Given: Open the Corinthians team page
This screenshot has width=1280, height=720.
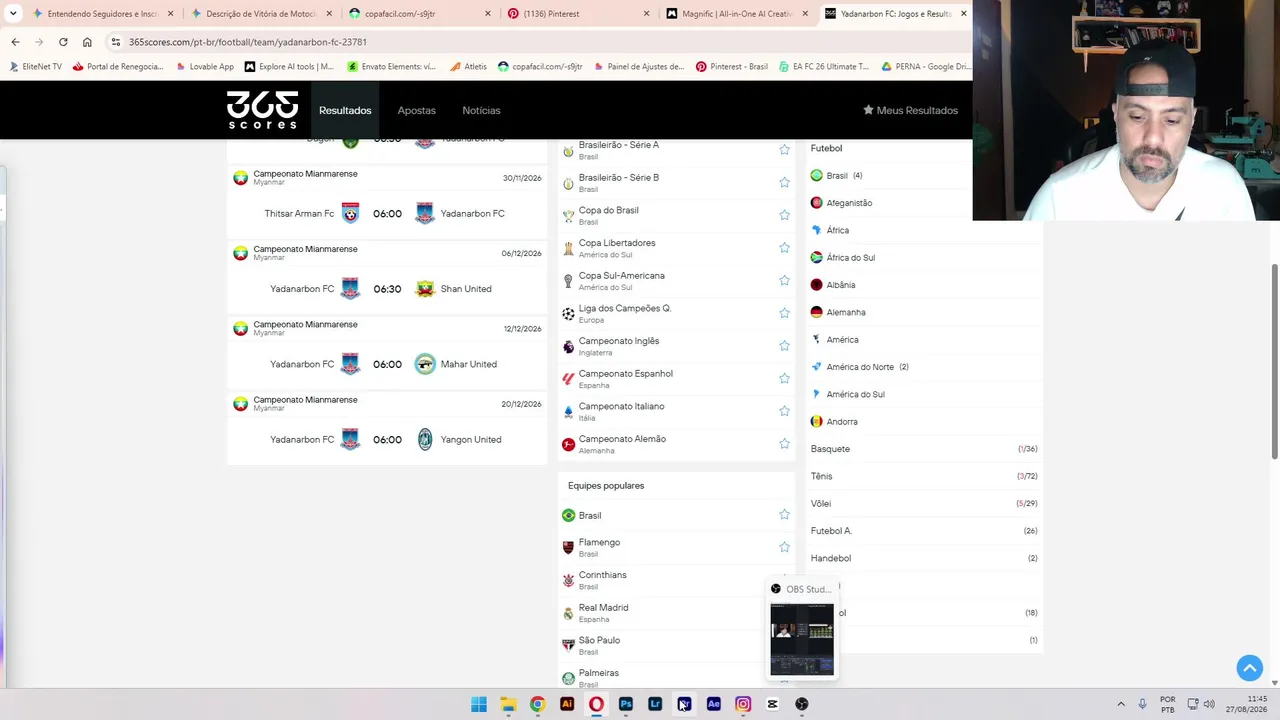Looking at the screenshot, I should 676,580.
